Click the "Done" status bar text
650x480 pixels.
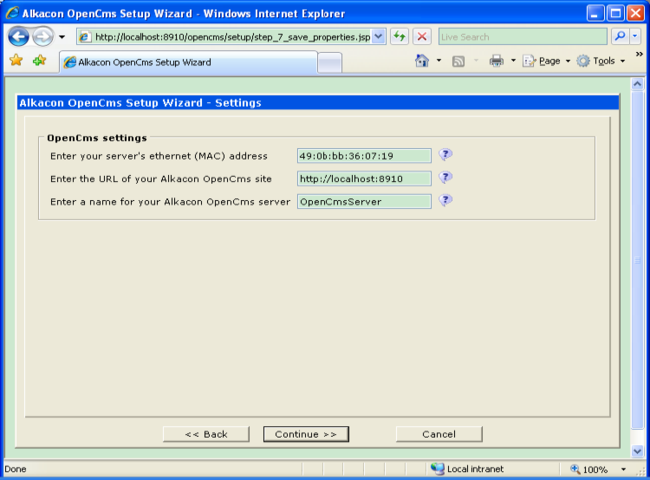[15, 469]
